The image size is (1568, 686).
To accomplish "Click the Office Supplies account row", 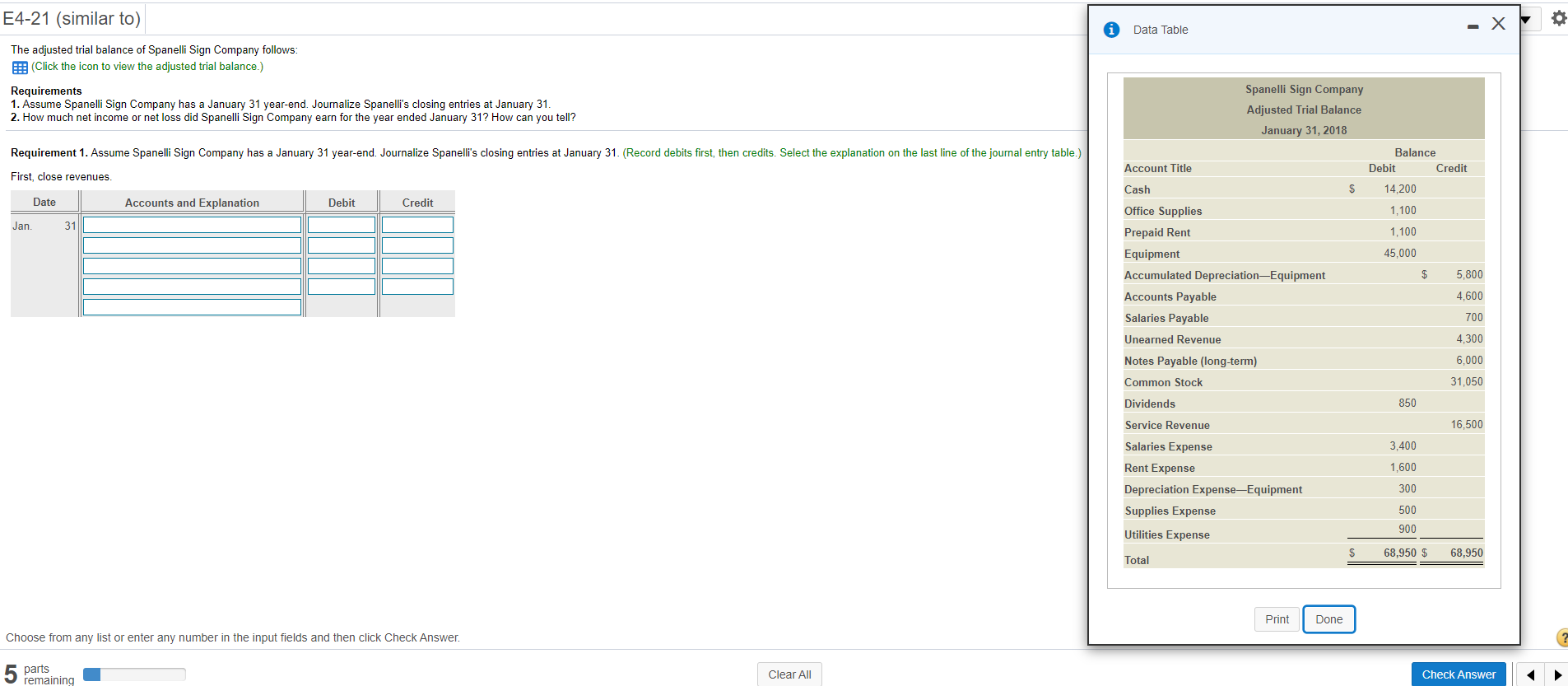I will pos(1304,211).
